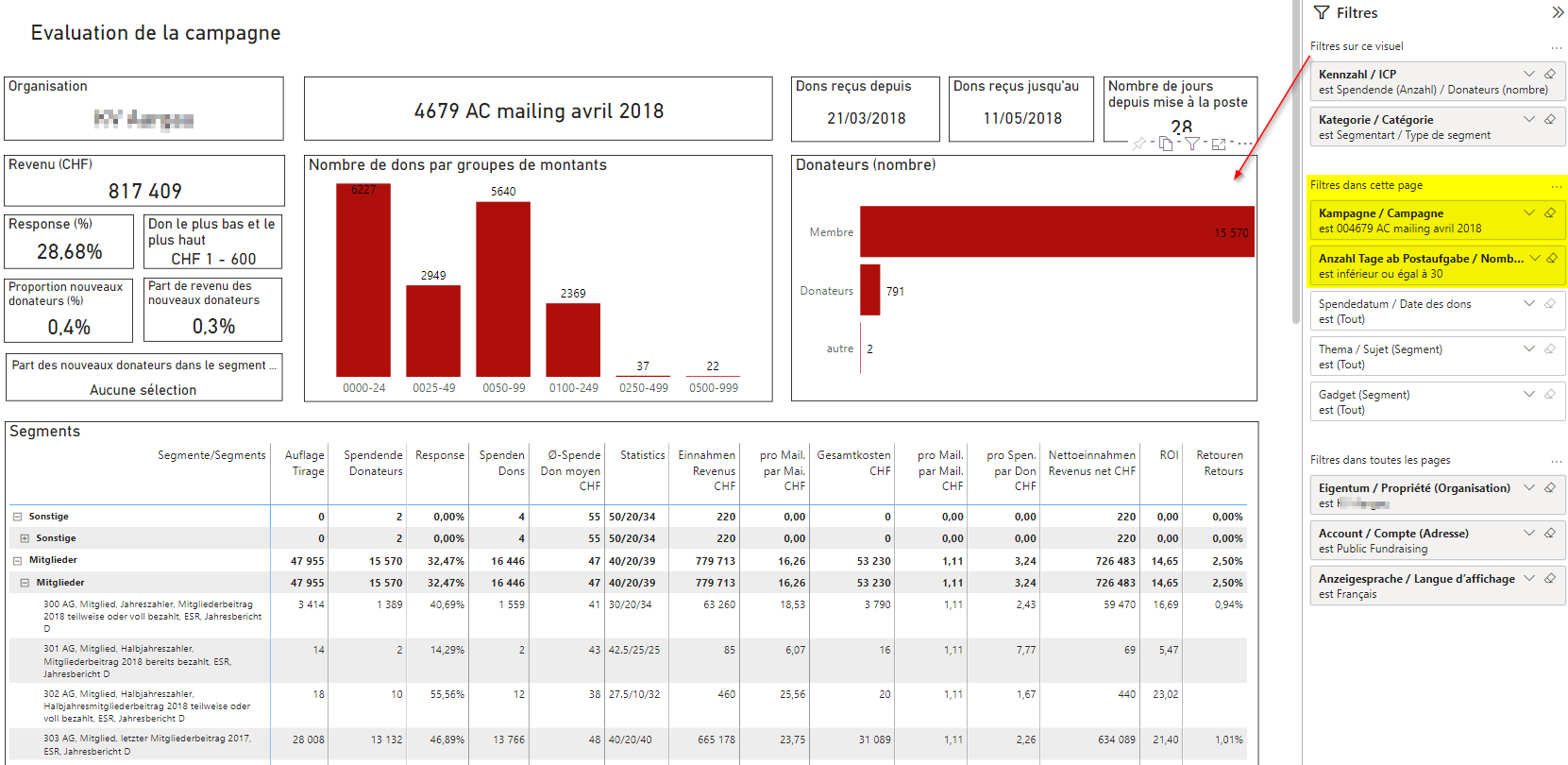Expand the Eigentum / Propriété filter card

[1529, 487]
